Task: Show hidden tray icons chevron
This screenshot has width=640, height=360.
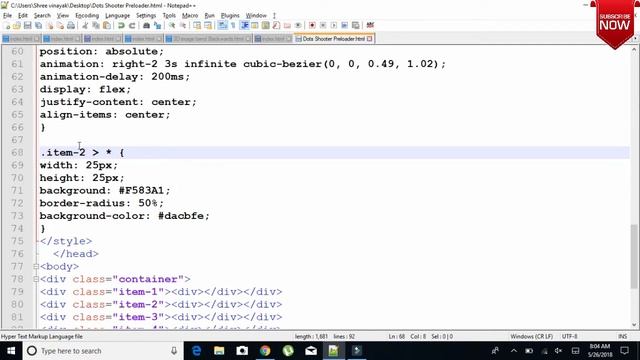Action: tap(513, 351)
